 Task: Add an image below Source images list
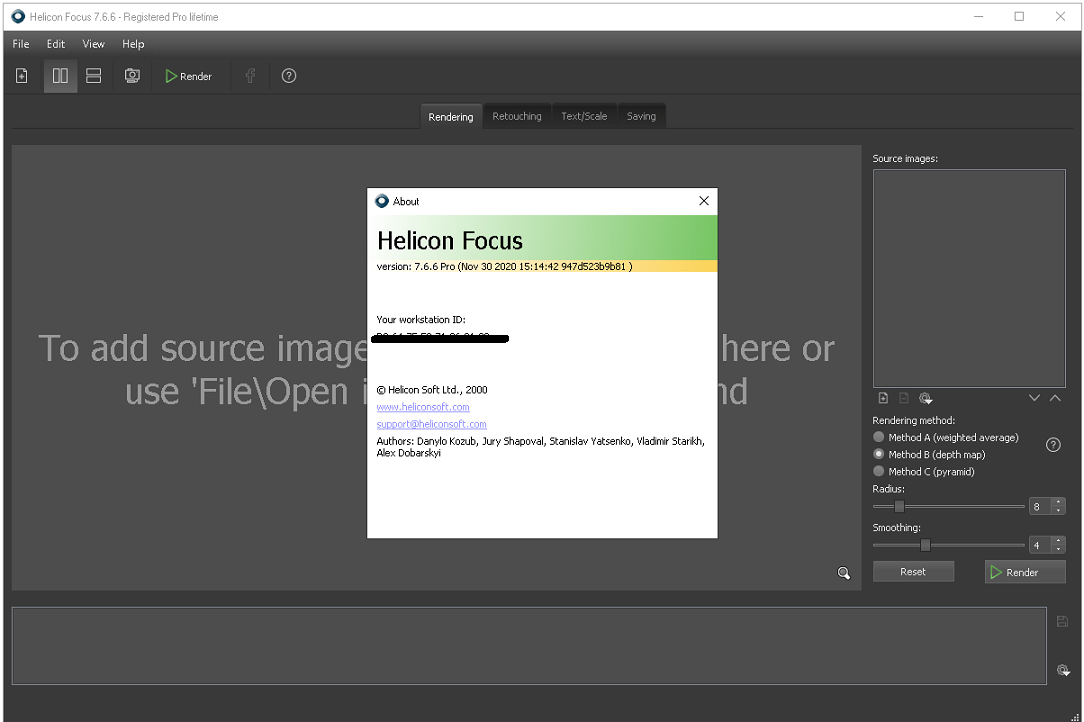[883, 398]
